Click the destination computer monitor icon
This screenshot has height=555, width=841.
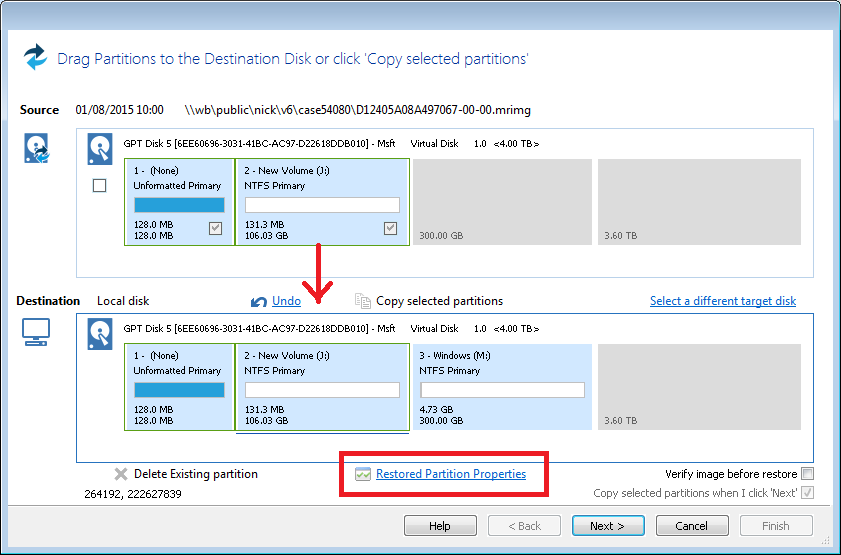[36, 334]
